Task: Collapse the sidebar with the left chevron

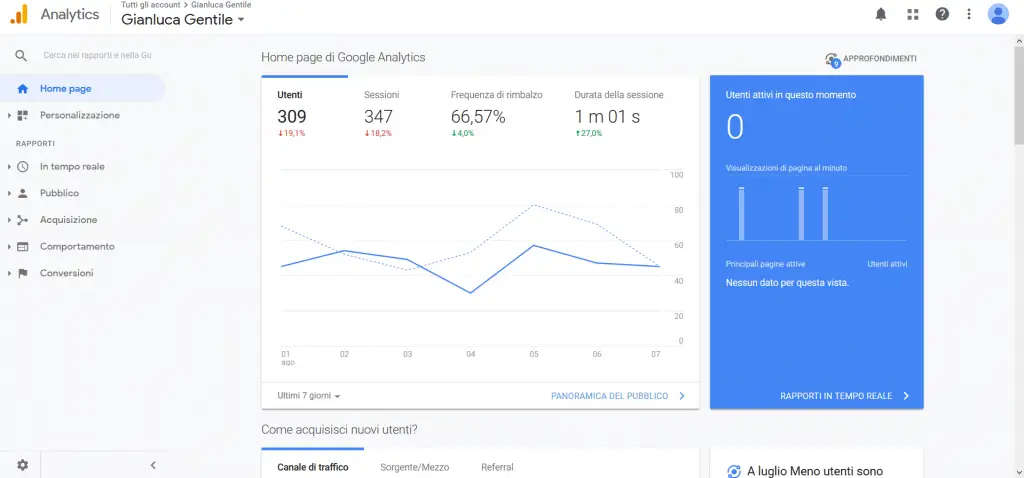Action: pos(153,465)
